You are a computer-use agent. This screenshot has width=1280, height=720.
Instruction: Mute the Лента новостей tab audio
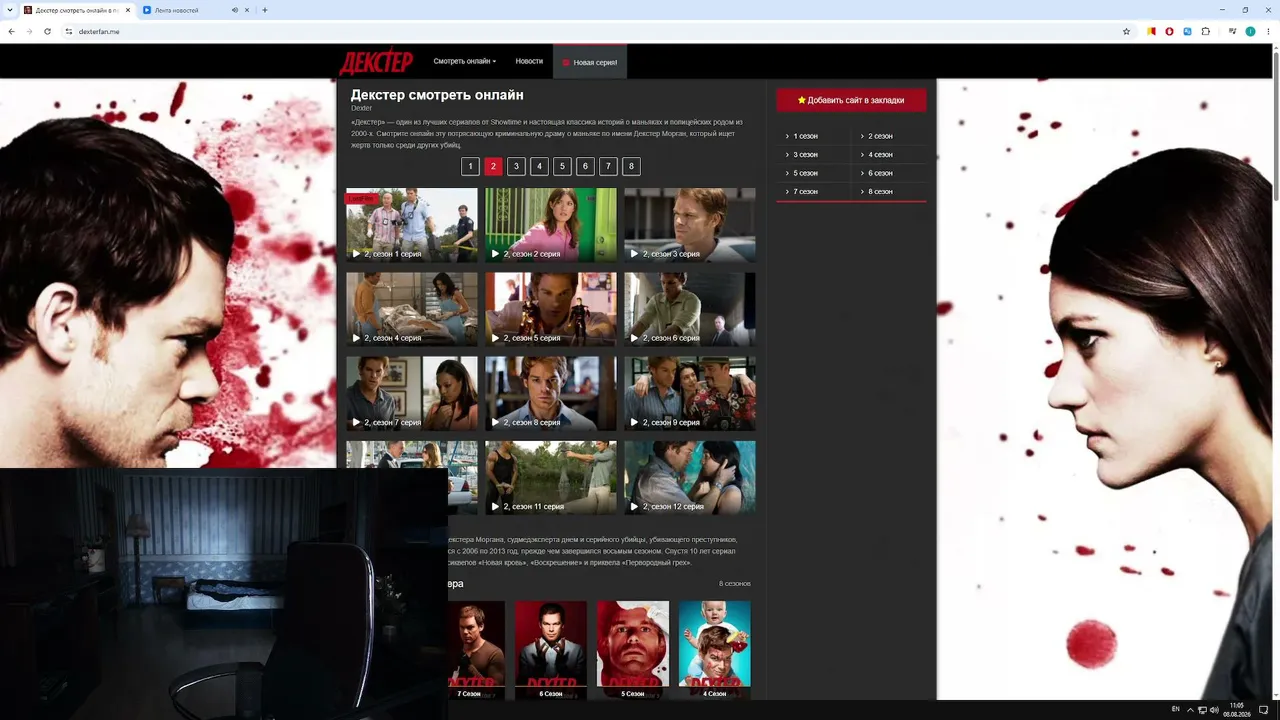point(235,10)
